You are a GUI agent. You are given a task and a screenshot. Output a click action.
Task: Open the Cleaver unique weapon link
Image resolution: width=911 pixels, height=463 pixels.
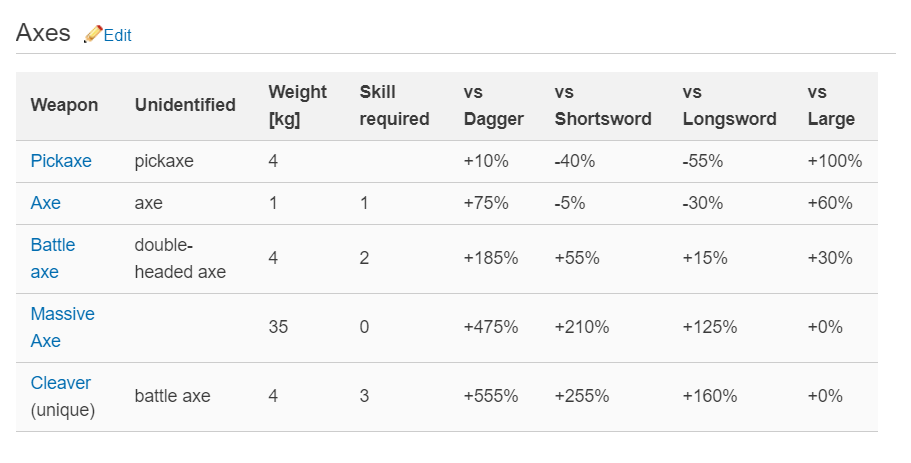click(61, 383)
